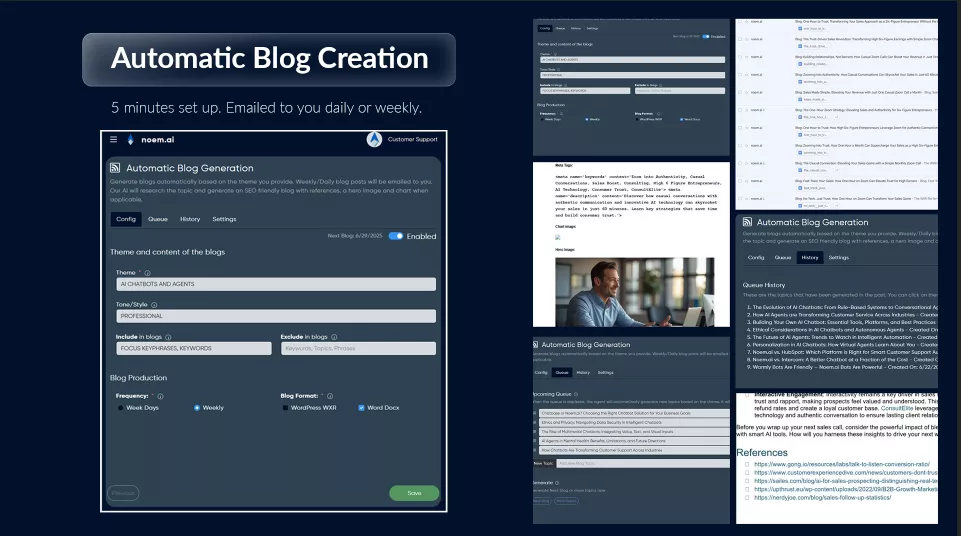Open the History tab in main panel
The height and width of the screenshot is (536, 961).
click(x=189, y=218)
